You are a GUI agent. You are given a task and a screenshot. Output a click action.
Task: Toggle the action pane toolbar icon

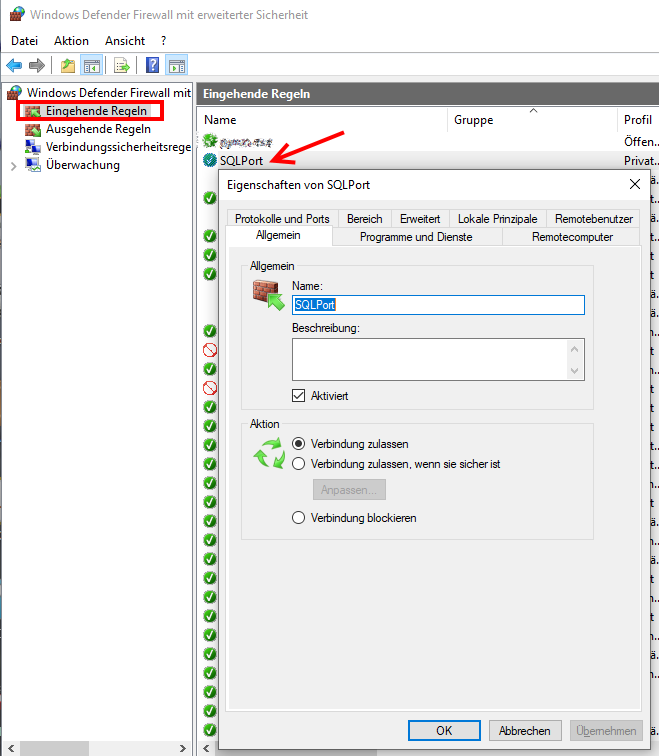pyautogui.click(x=177, y=66)
